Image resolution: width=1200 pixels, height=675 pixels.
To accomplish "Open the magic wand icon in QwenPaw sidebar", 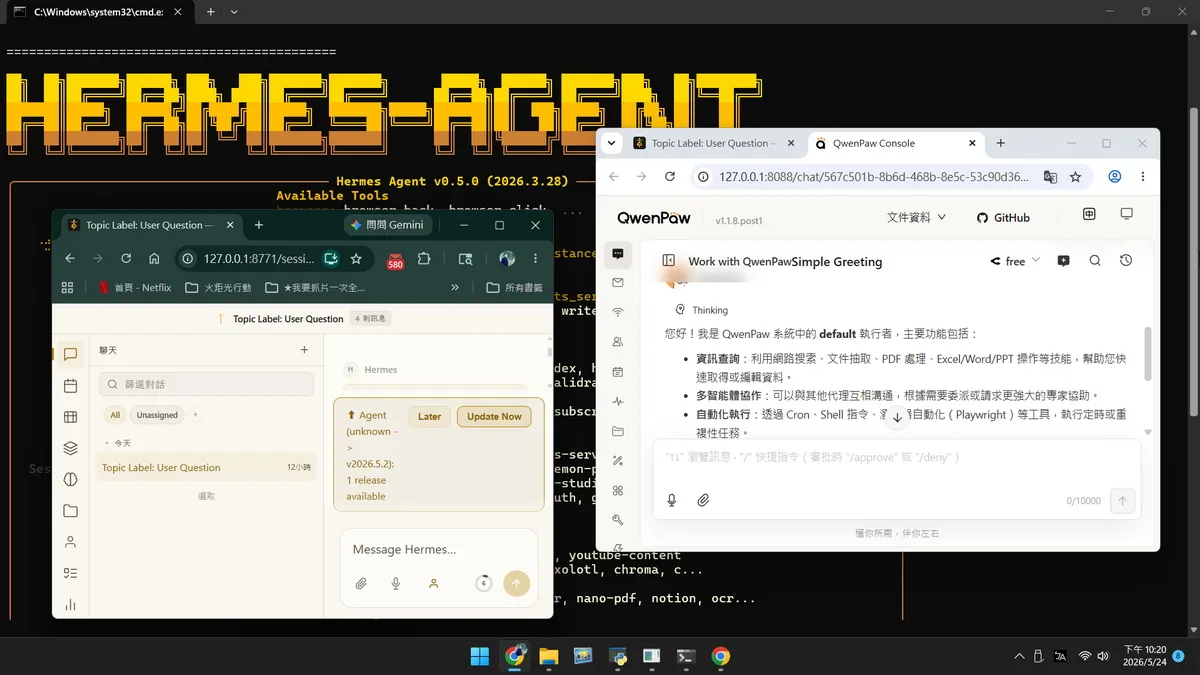I will tap(618, 461).
